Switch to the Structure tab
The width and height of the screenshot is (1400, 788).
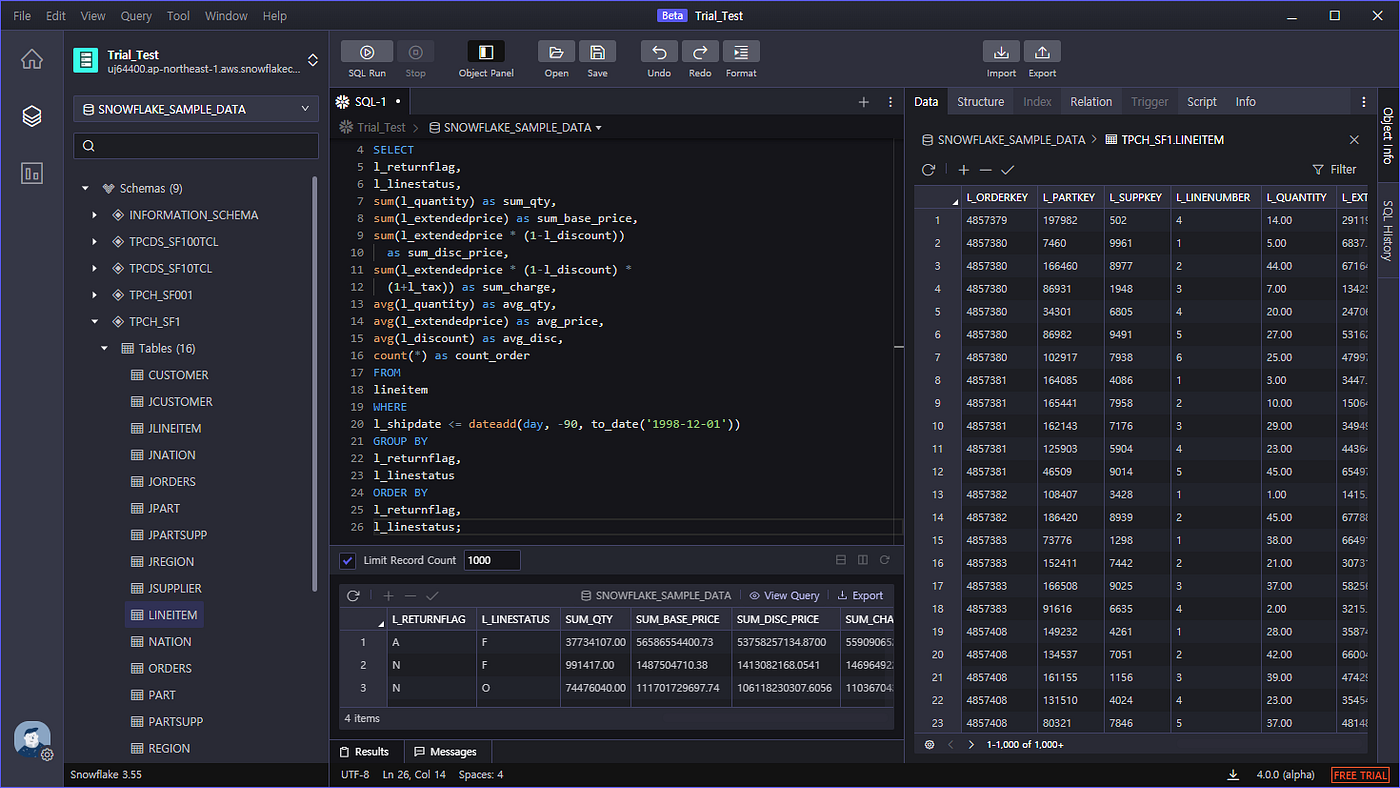[x=980, y=101]
